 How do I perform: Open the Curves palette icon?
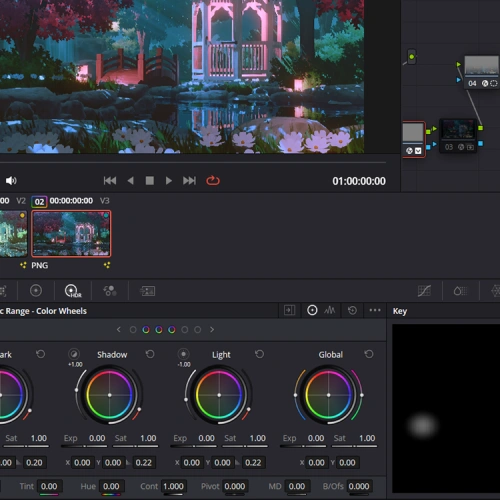(x=424, y=291)
